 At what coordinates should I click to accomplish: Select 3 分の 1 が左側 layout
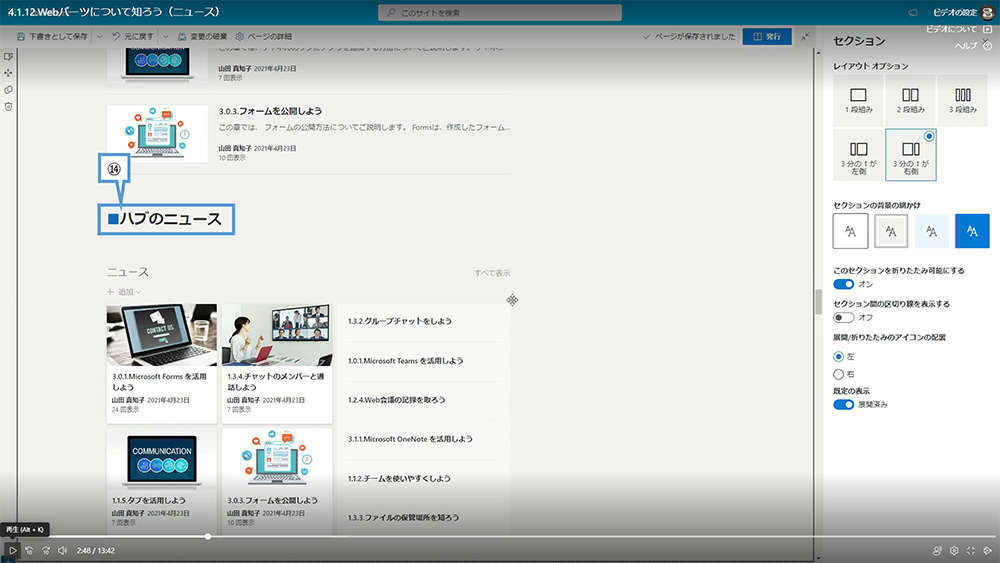pyautogui.click(x=858, y=155)
